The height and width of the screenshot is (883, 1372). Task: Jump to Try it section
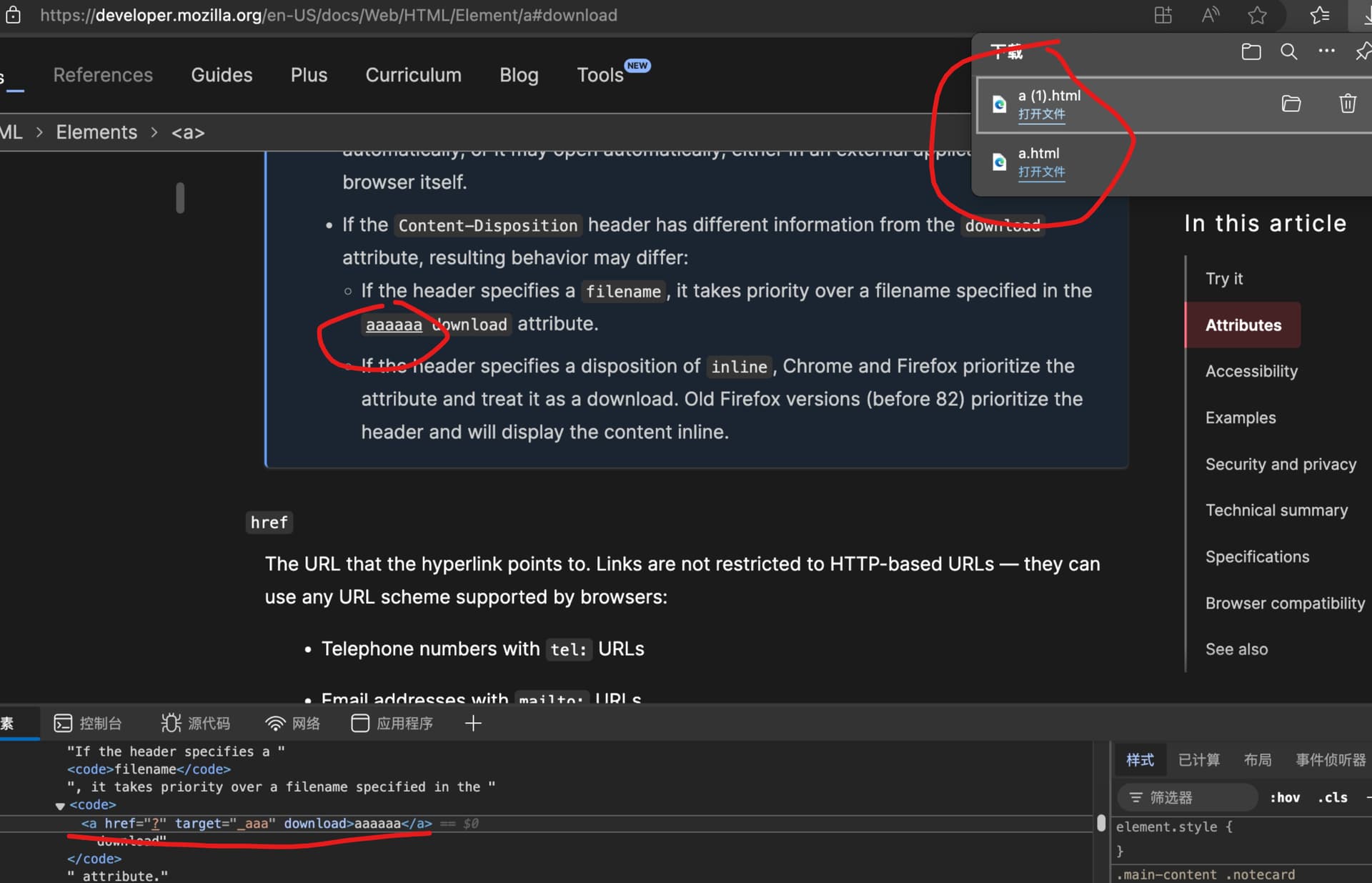pyautogui.click(x=1224, y=279)
